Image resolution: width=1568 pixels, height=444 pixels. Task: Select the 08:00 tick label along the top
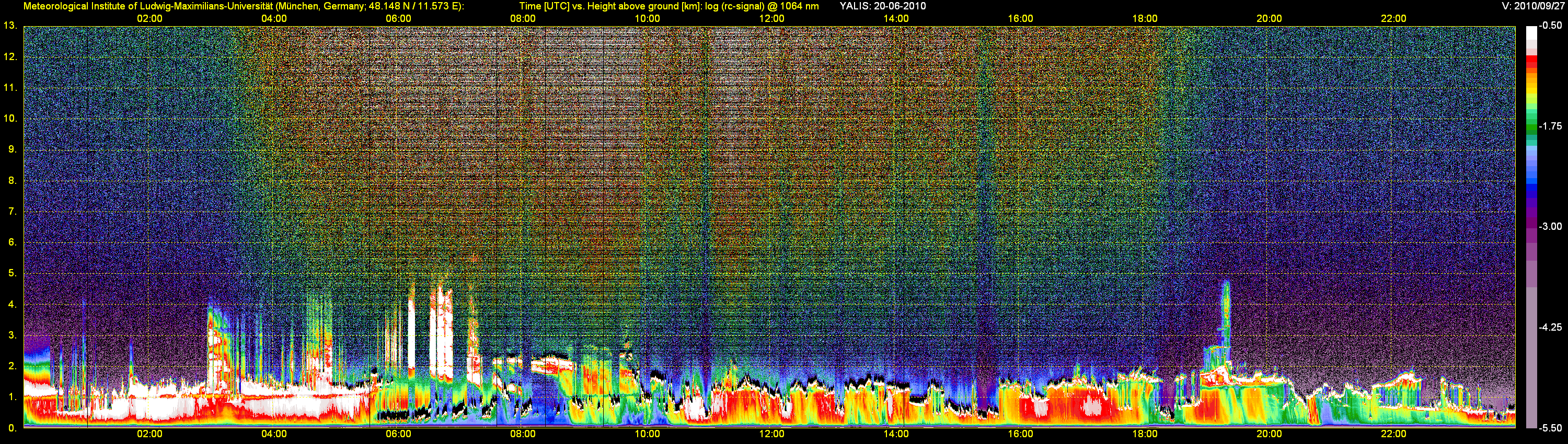[522, 19]
